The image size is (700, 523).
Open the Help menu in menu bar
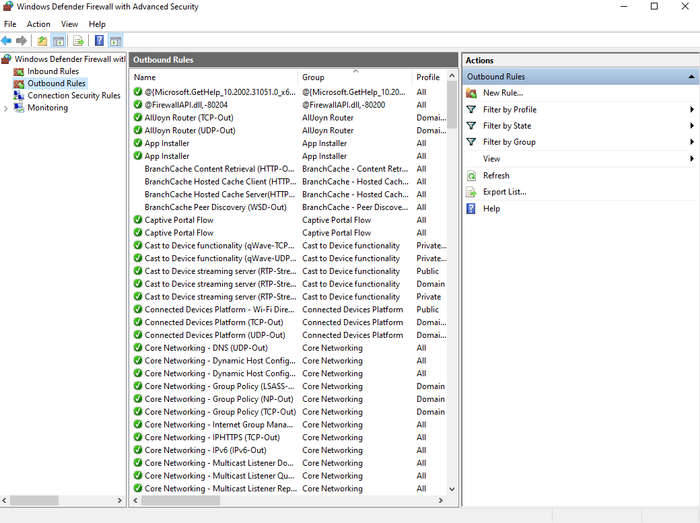point(97,24)
